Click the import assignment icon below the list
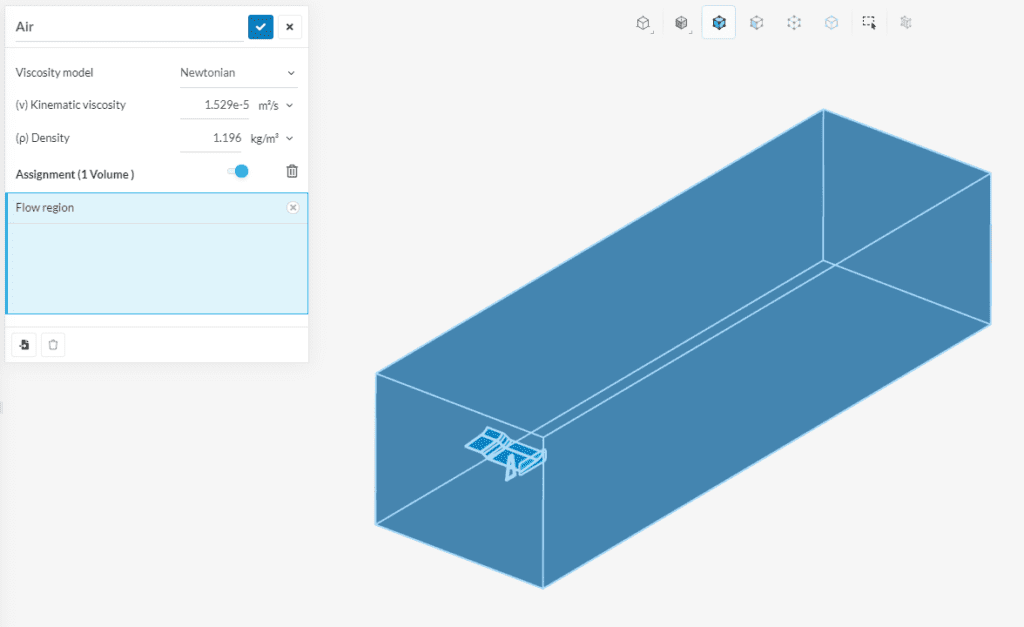The height and width of the screenshot is (627, 1024). (x=23, y=344)
